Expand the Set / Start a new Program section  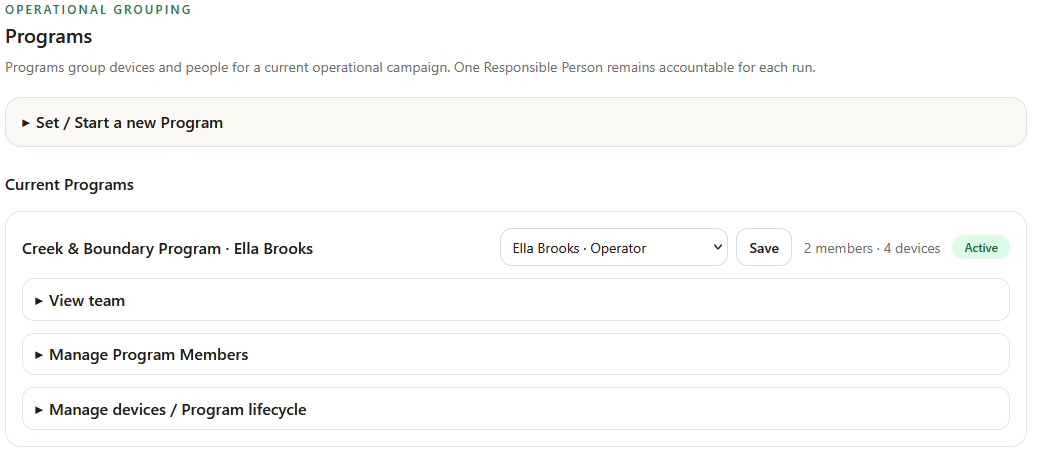[515, 123]
